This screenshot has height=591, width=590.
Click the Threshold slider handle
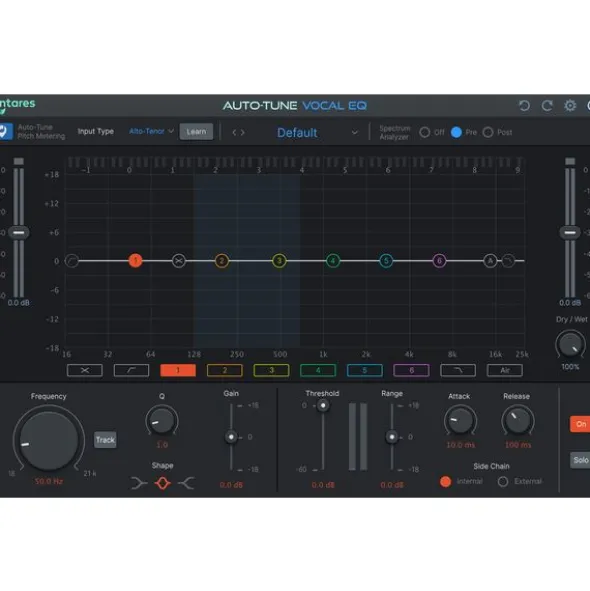coord(323,406)
